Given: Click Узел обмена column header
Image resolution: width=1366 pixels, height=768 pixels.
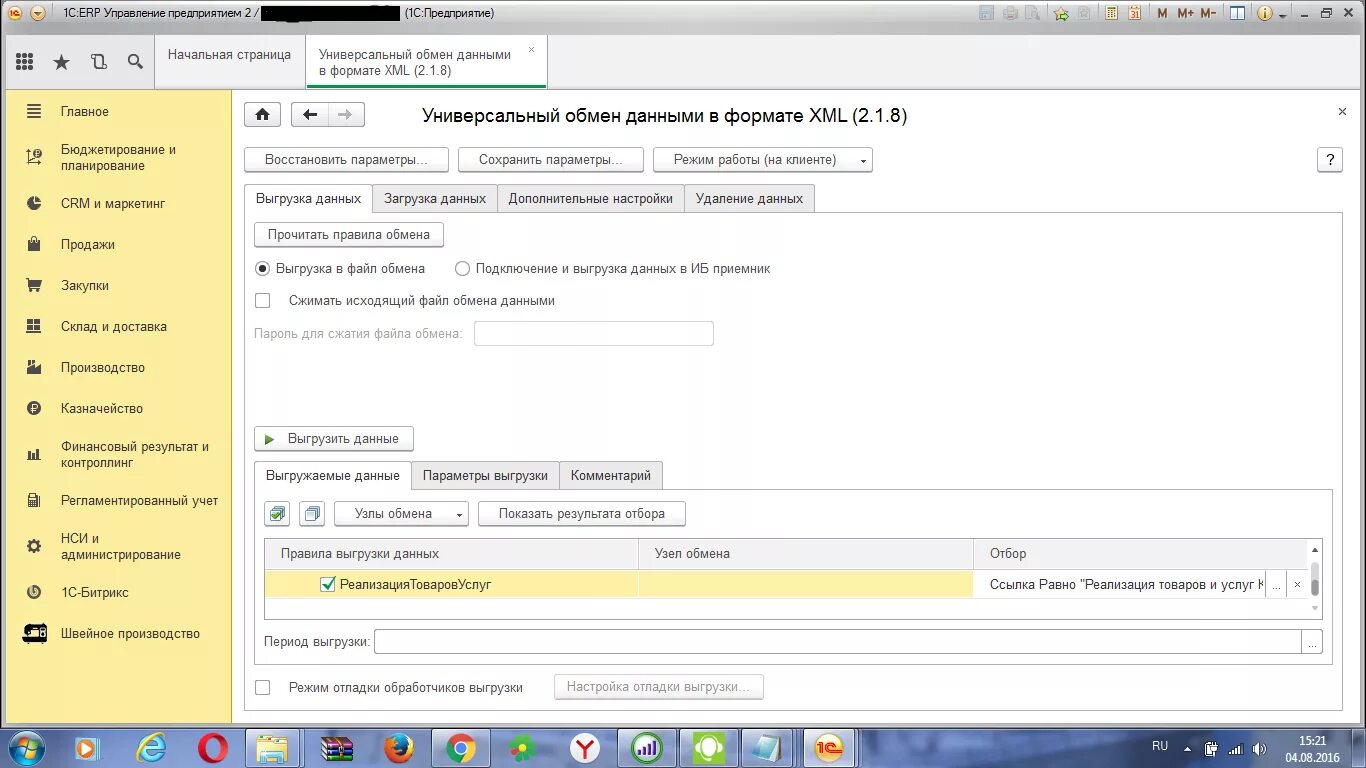Looking at the screenshot, I should pos(806,553).
